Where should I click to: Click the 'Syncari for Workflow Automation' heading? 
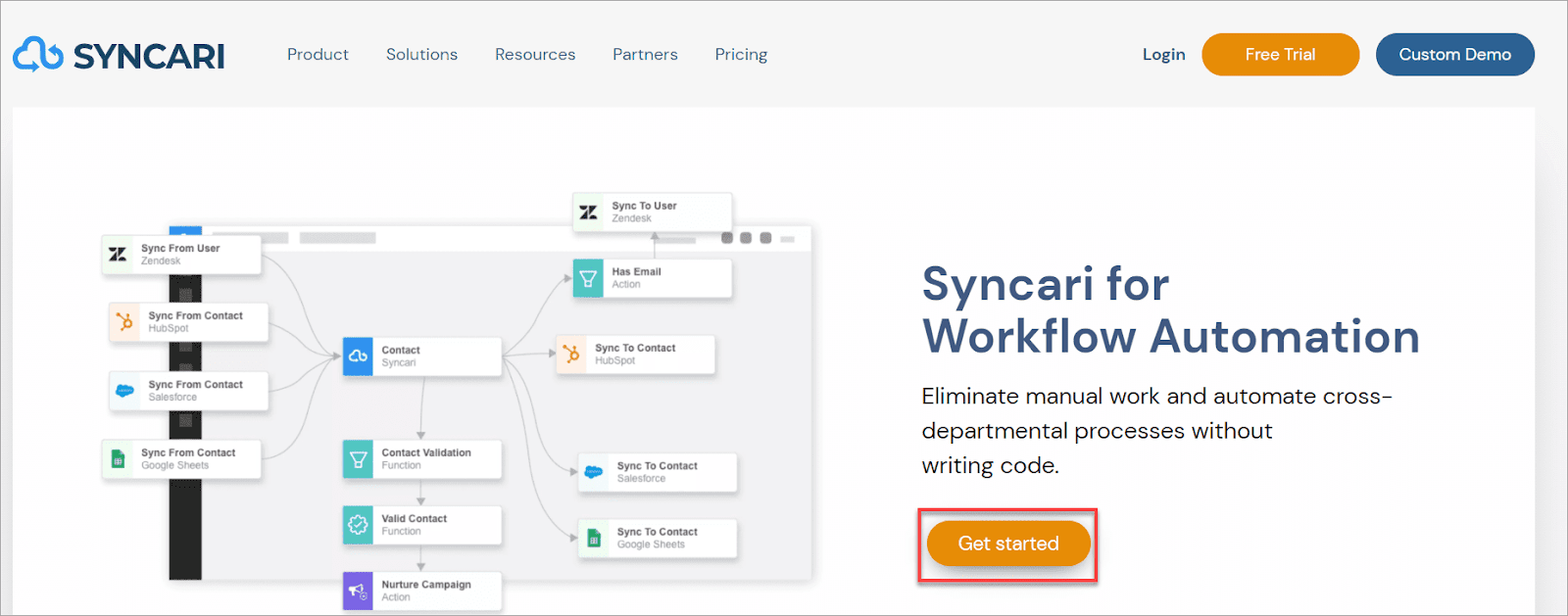(x=1170, y=310)
